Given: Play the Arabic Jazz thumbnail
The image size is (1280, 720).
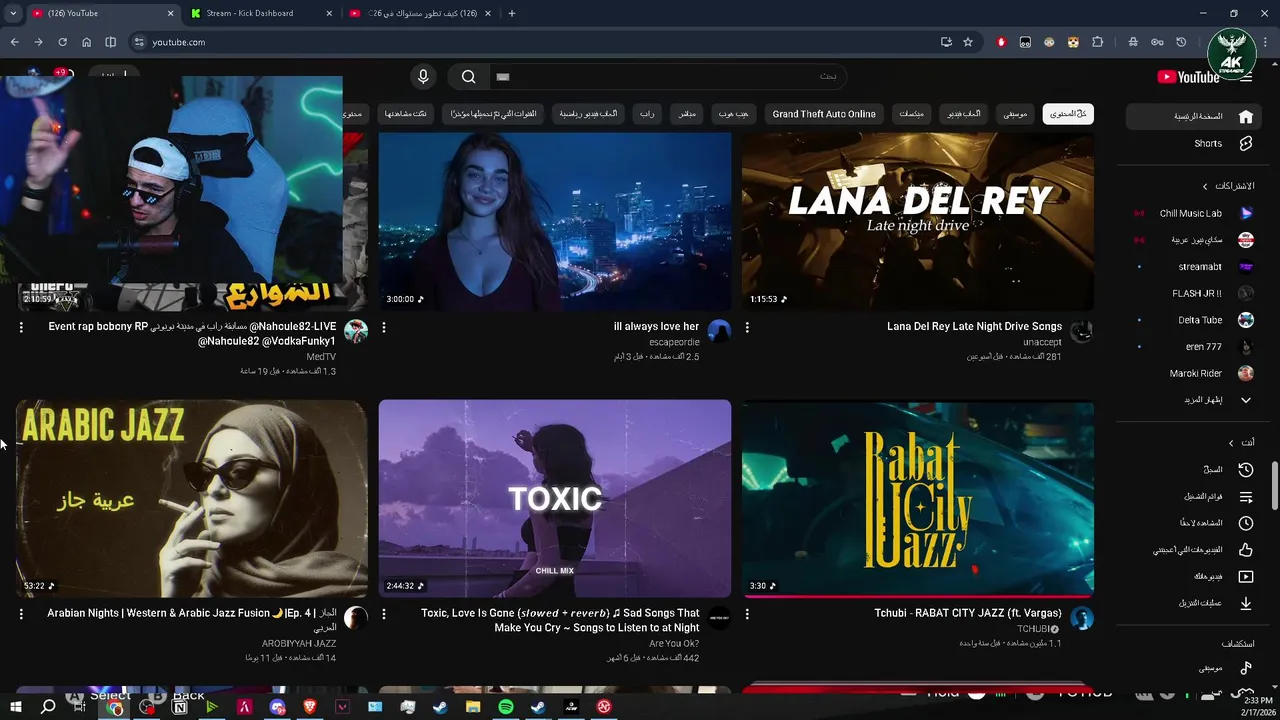Looking at the screenshot, I should (192, 498).
